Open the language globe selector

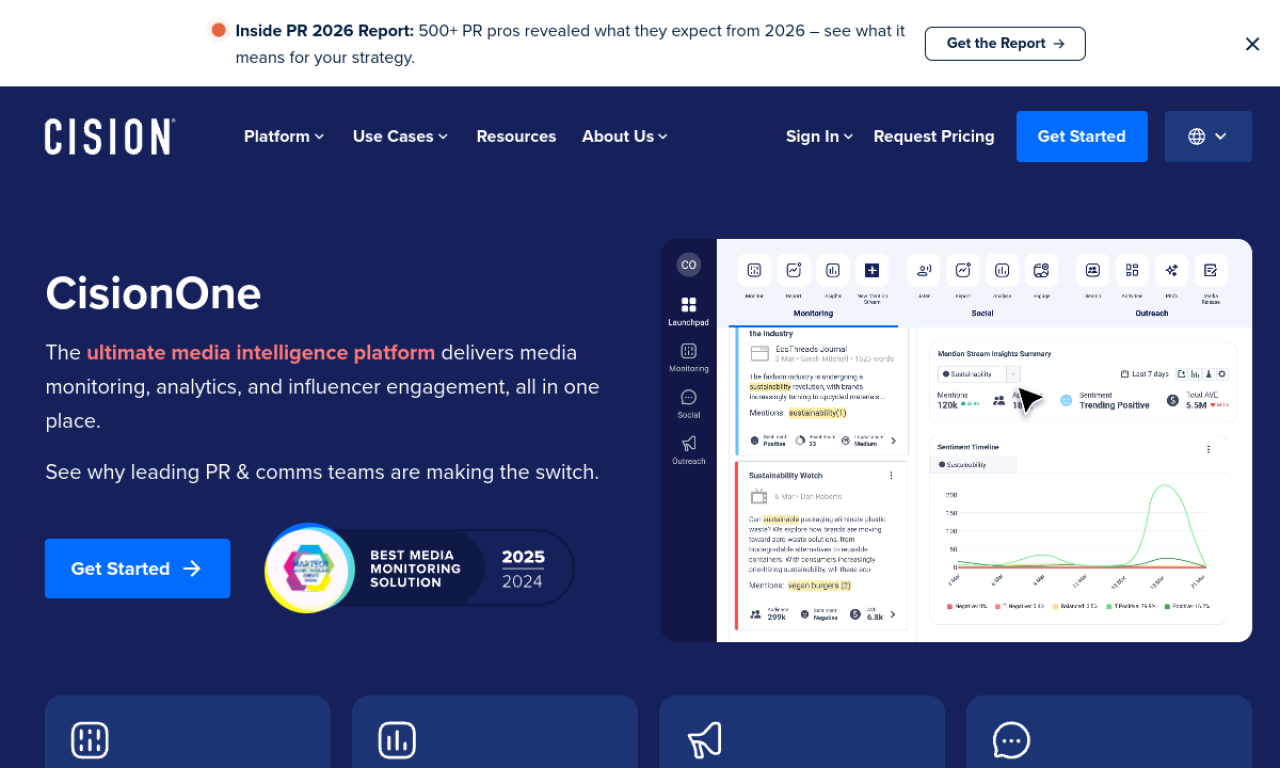[1208, 136]
